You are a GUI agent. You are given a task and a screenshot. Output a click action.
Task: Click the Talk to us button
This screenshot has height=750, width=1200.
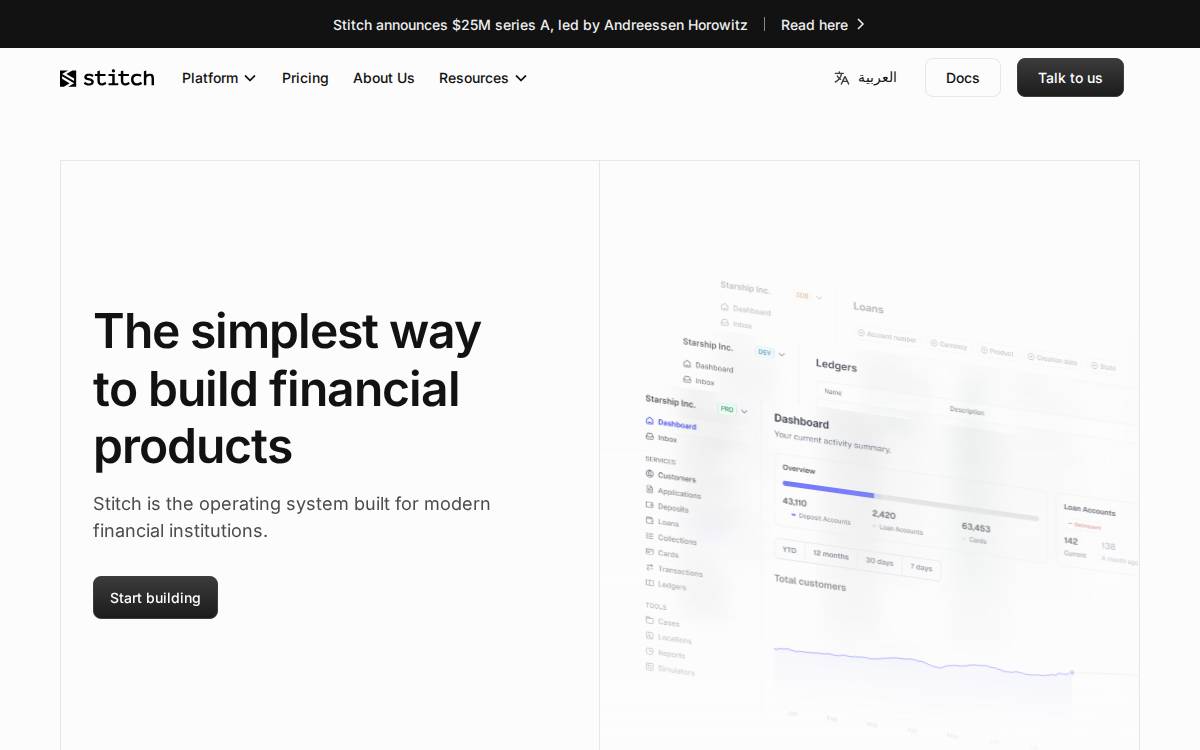point(1070,78)
